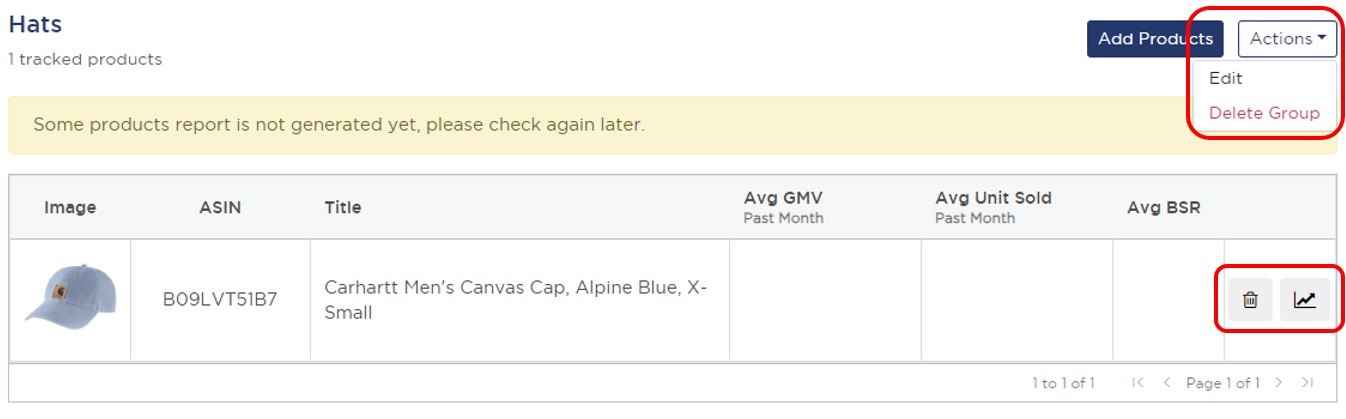This screenshot has width=1346, height=419.
Task: Jump to last page arrow
Action: [1307, 383]
